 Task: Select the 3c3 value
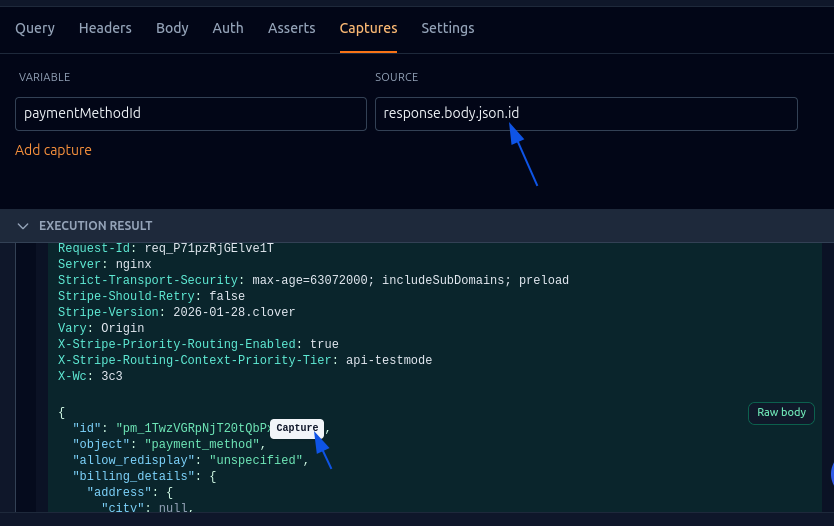coord(112,376)
